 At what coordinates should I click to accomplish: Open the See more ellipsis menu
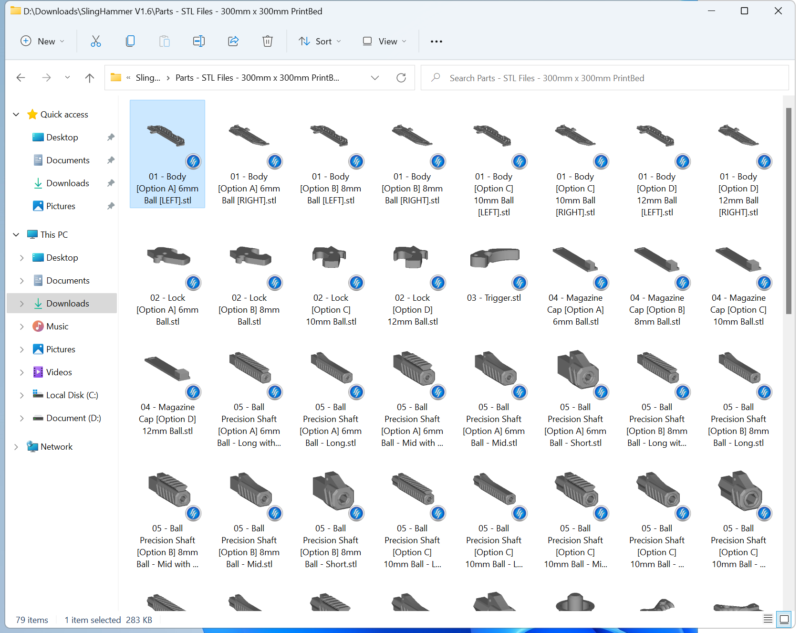pyautogui.click(x=436, y=41)
